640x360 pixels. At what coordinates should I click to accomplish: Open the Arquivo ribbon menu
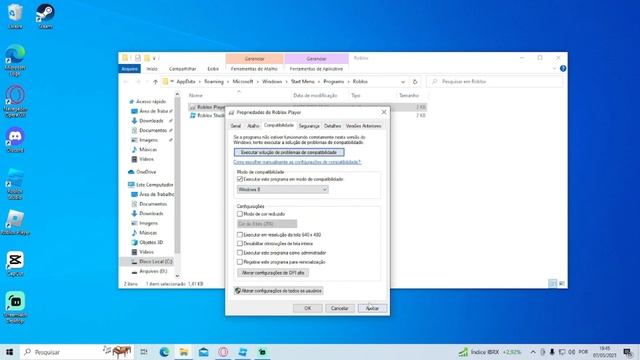click(129, 69)
